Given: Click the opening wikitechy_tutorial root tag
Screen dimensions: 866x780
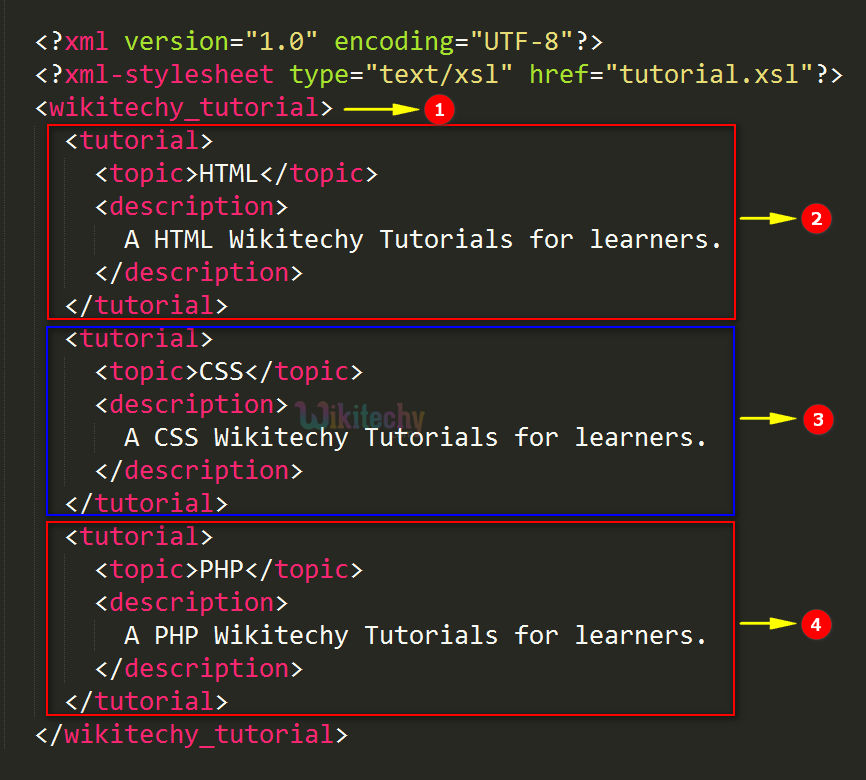Looking at the screenshot, I should point(184,107).
